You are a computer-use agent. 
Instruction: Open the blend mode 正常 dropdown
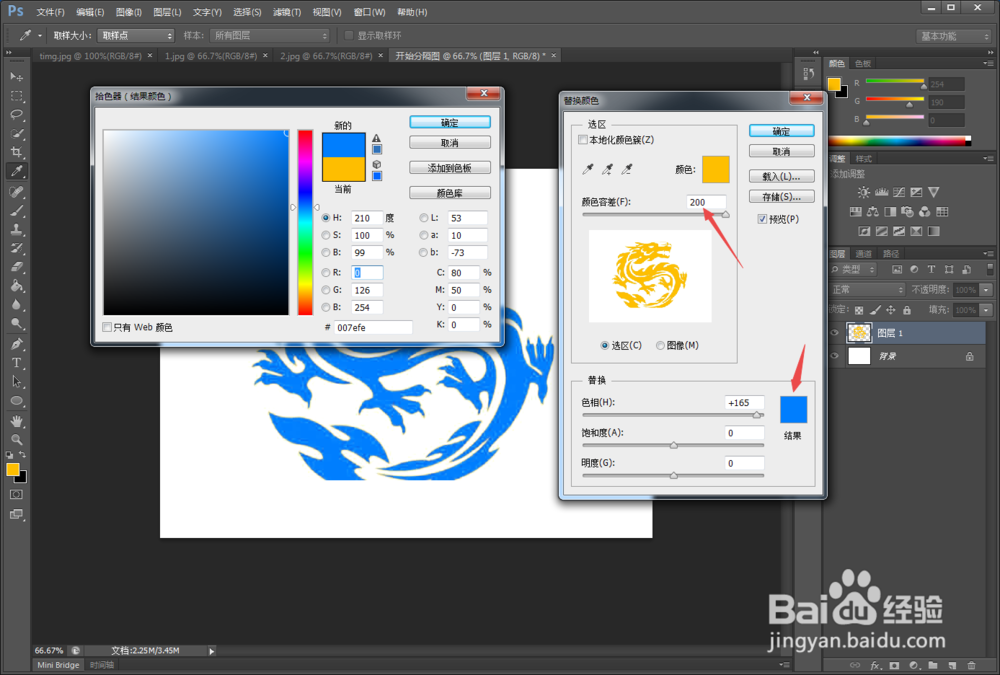(867, 290)
